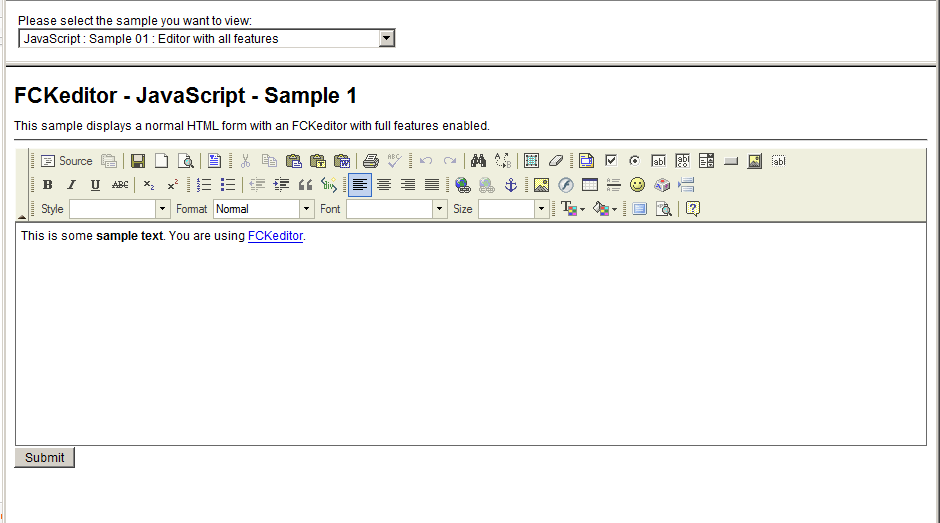Open the Size dropdown
Image resolution: width=940 pixels, height=523 pixels.
point(514,209)
